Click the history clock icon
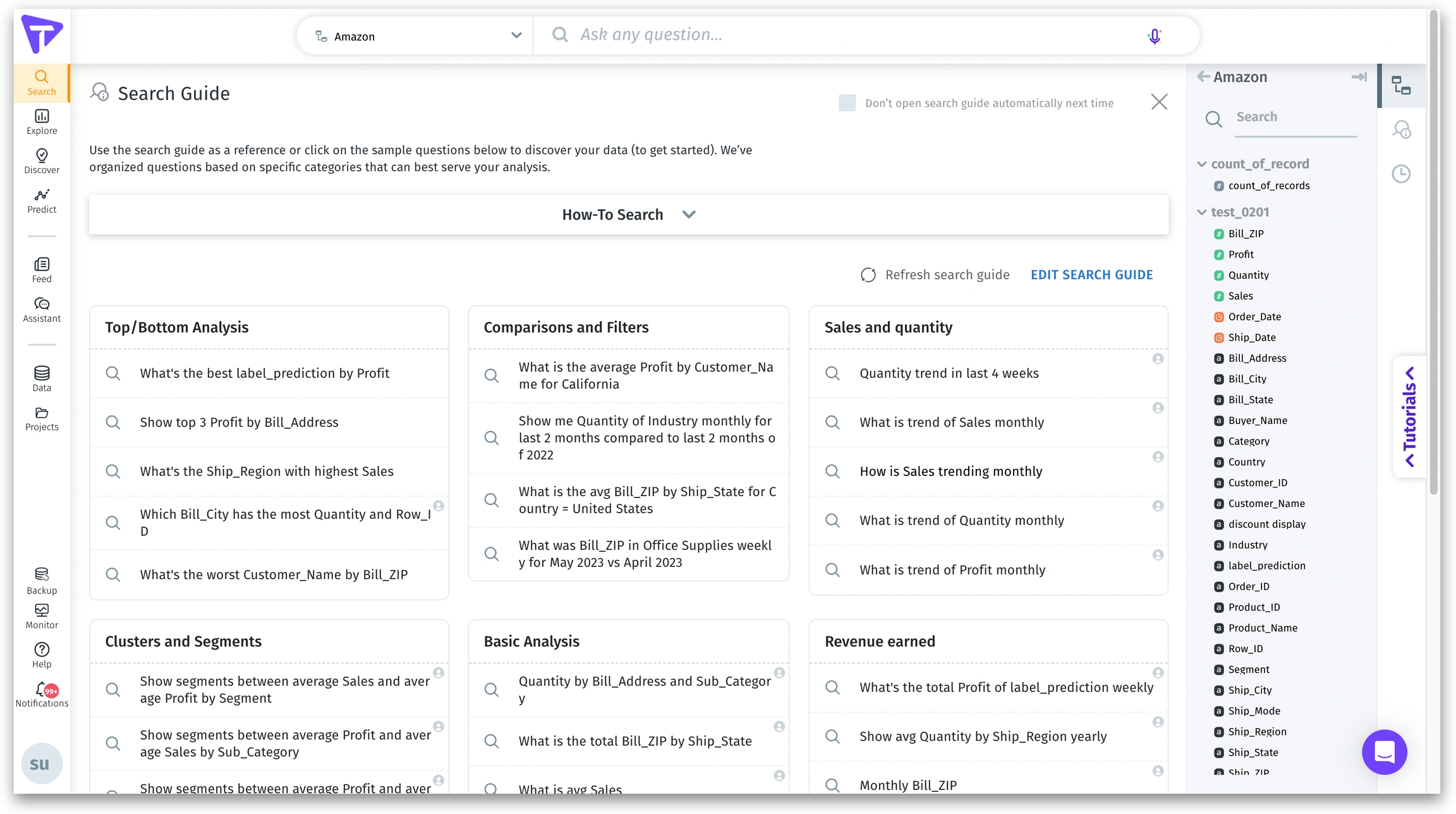Viewport: 1456px width, 814px height. pyautogui.click(x=1401, y=174)
